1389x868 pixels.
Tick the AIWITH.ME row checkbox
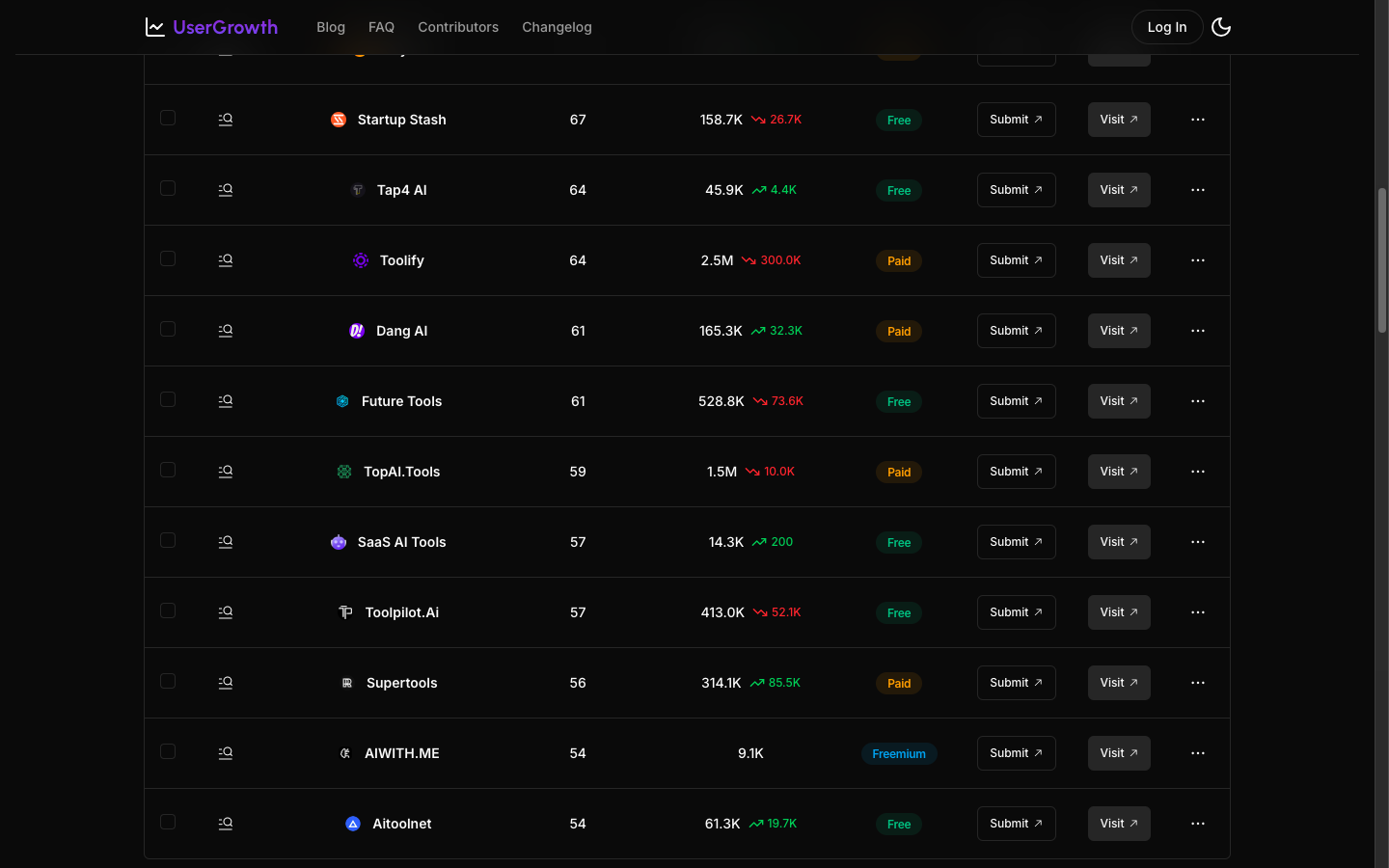tap(168, 751)
